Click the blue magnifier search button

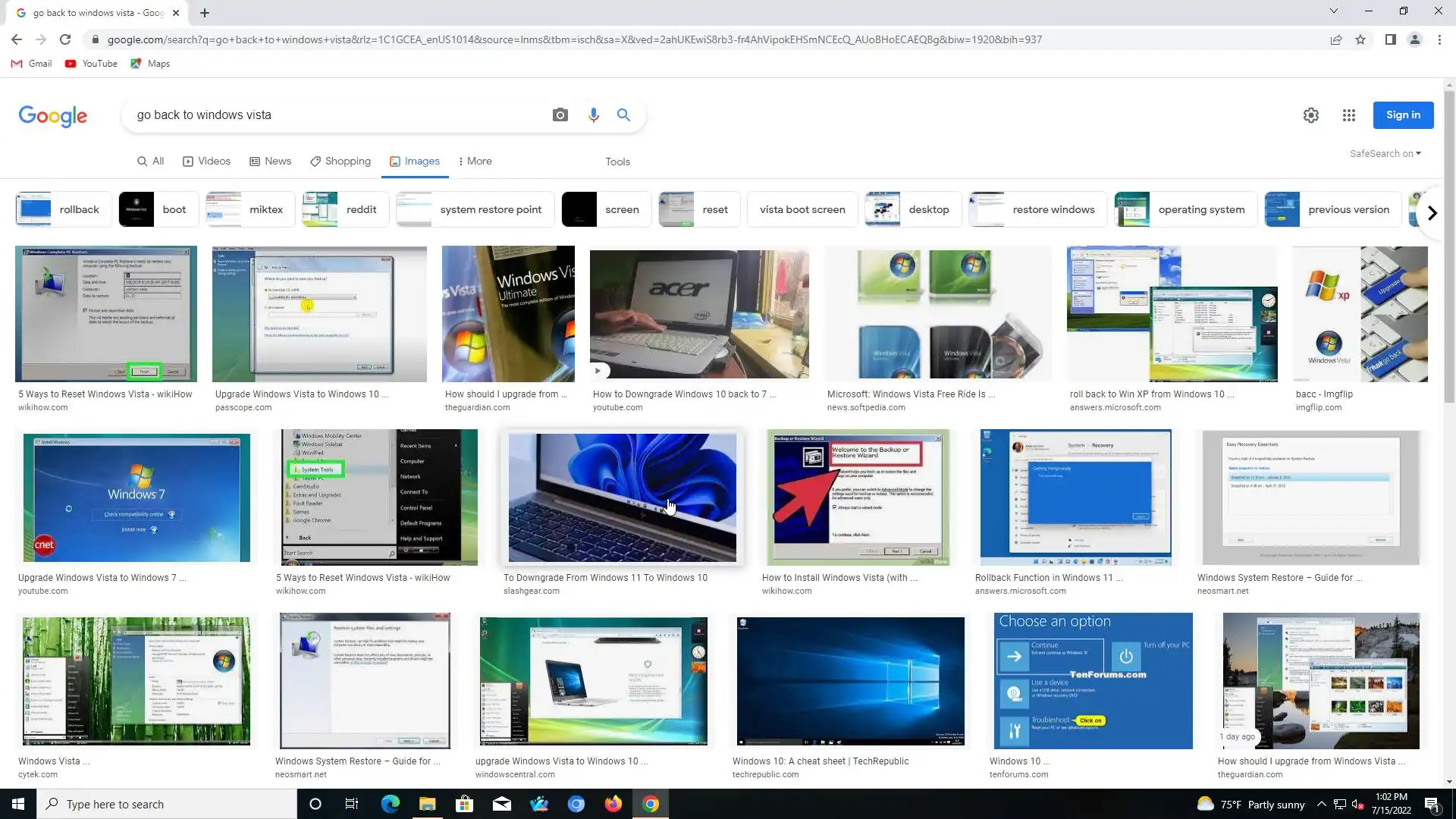[623, 115]
